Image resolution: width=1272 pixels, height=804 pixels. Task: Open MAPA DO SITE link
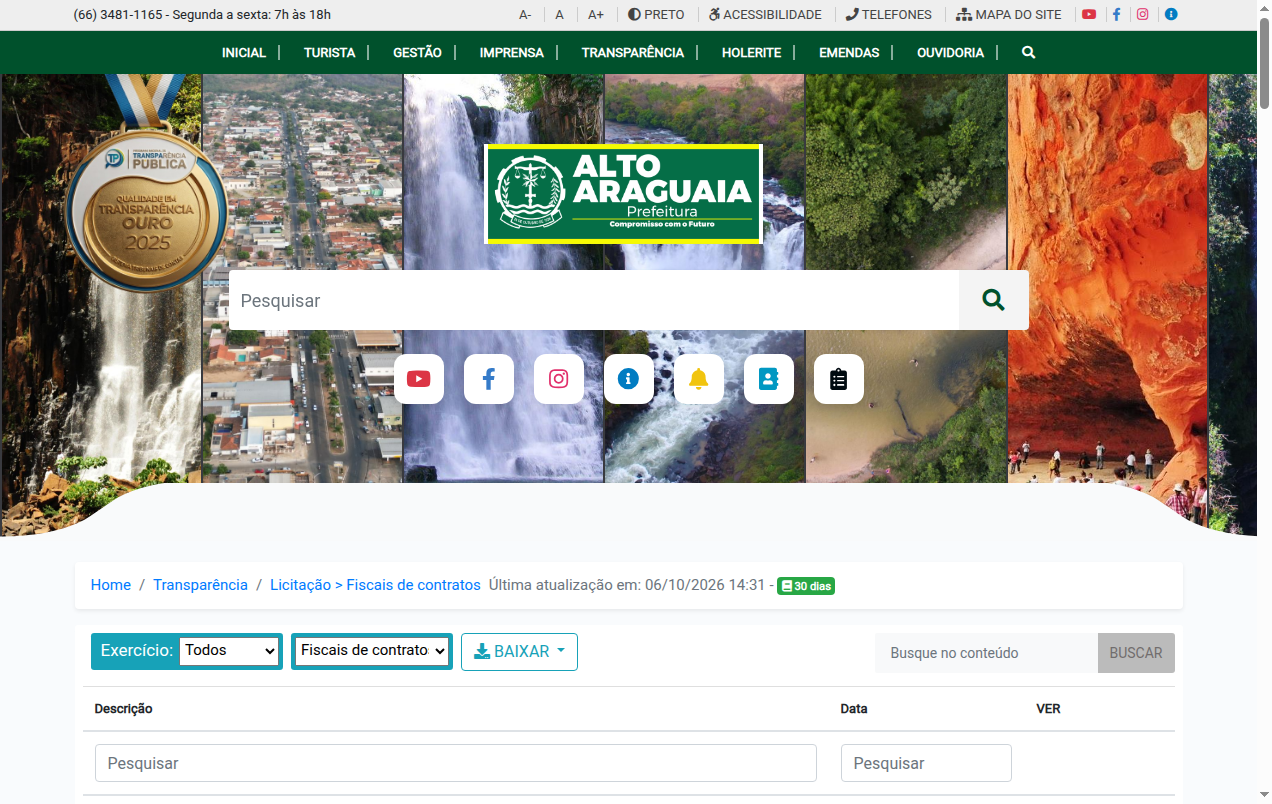point(1009,15)
